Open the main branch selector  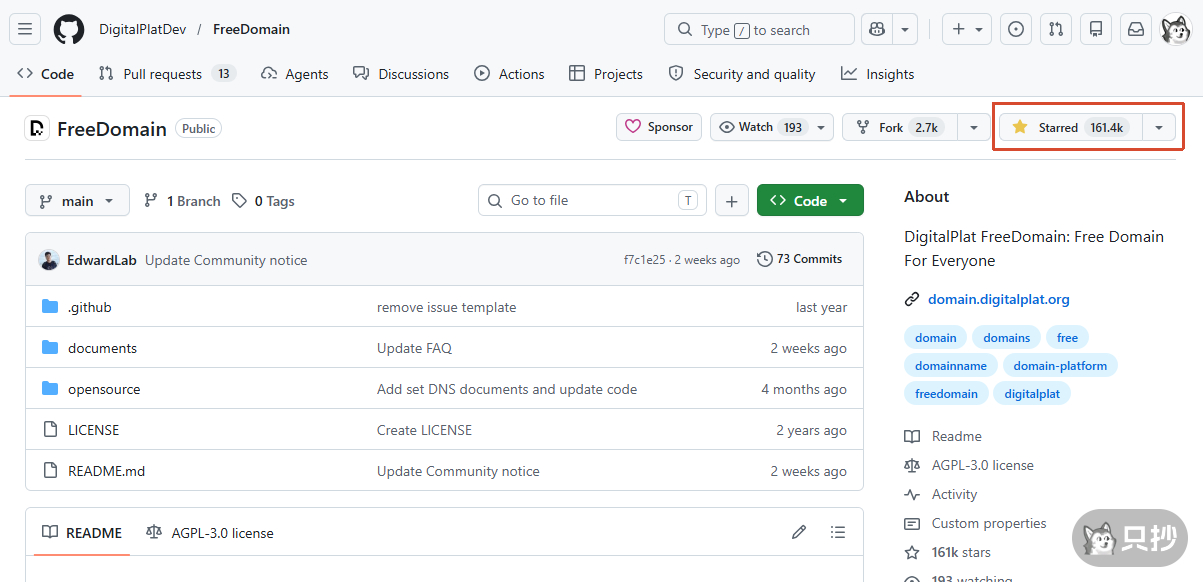pos(77,201)
